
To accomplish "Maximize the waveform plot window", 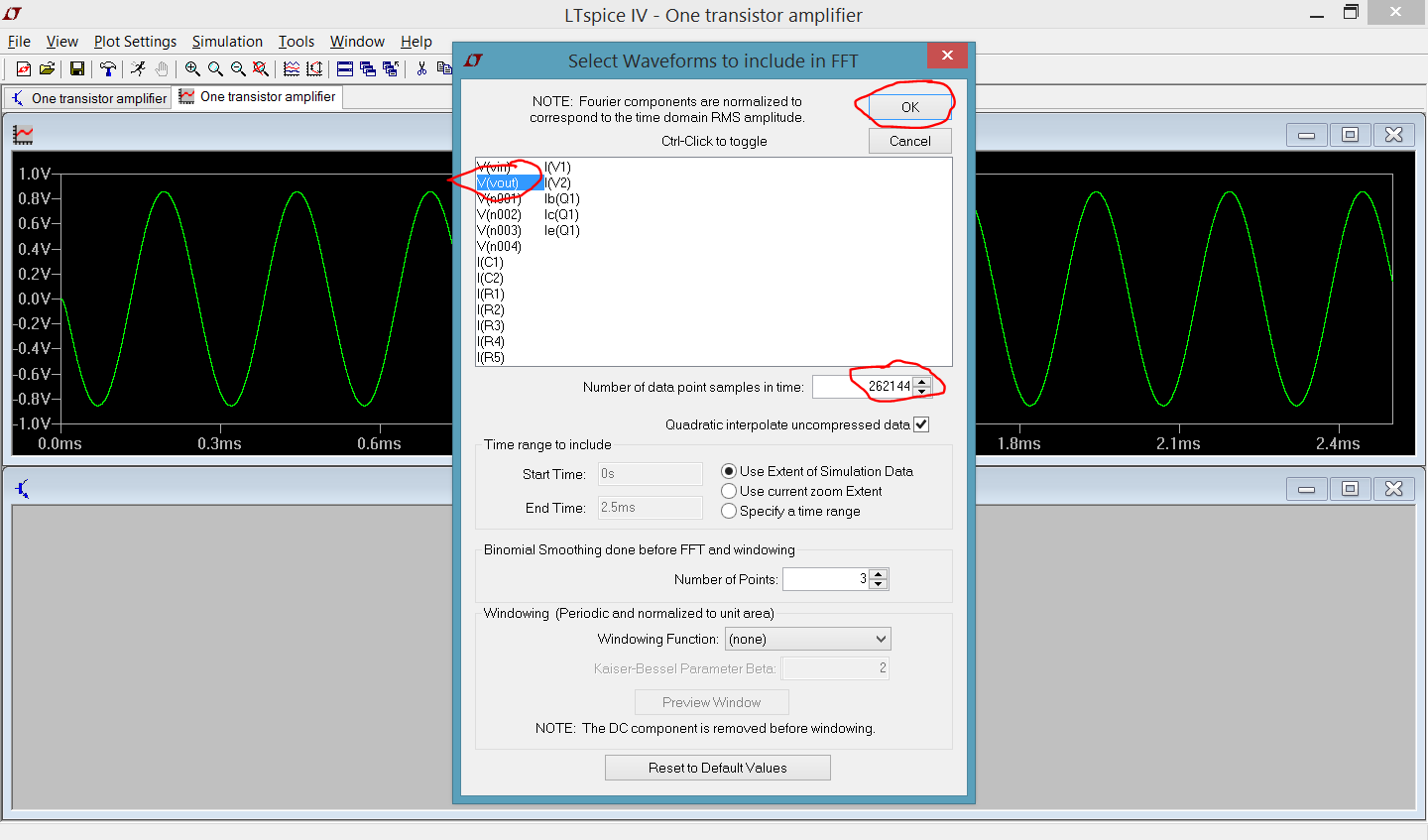I will point(1350,135).
